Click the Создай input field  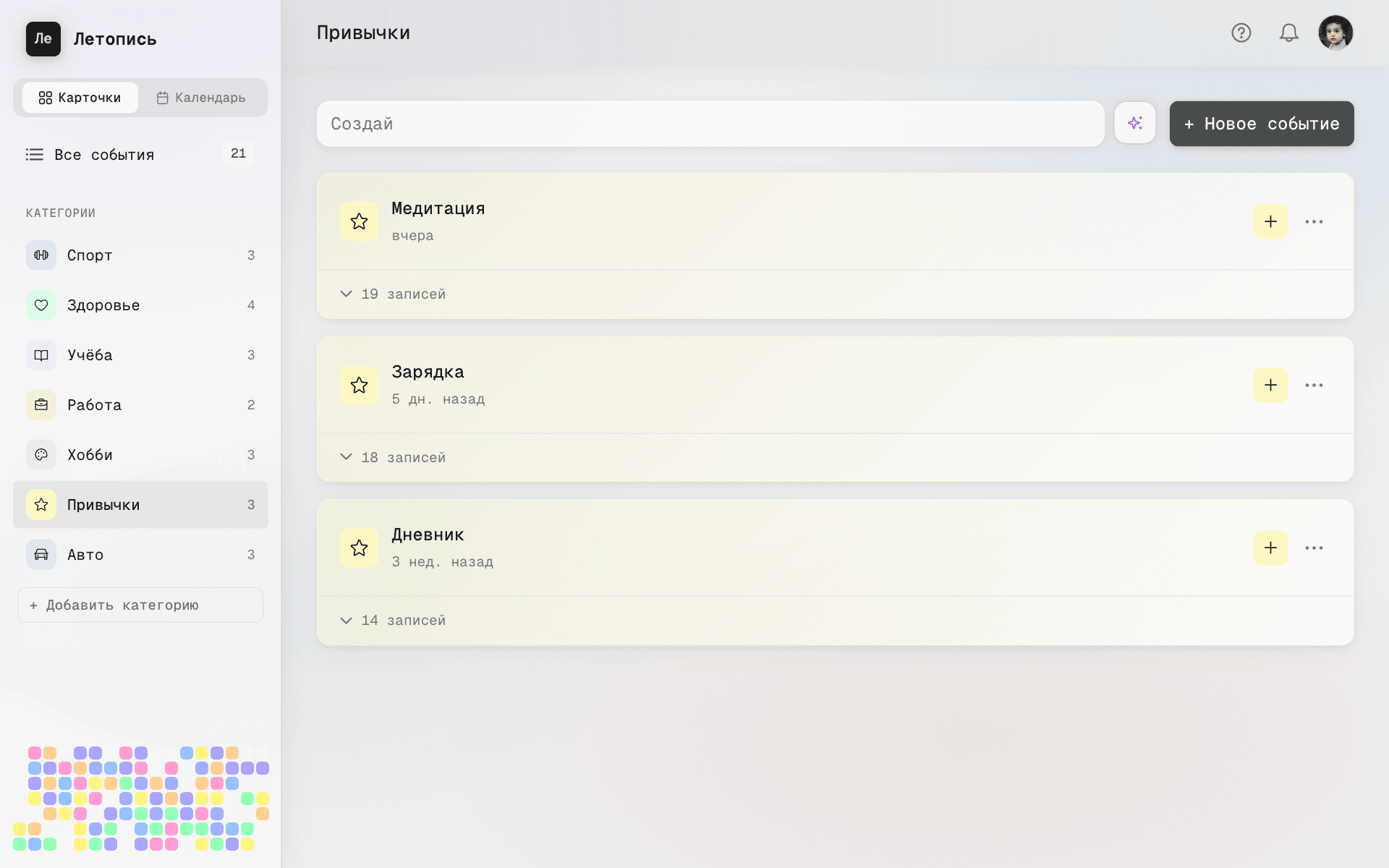click(709, 124)
